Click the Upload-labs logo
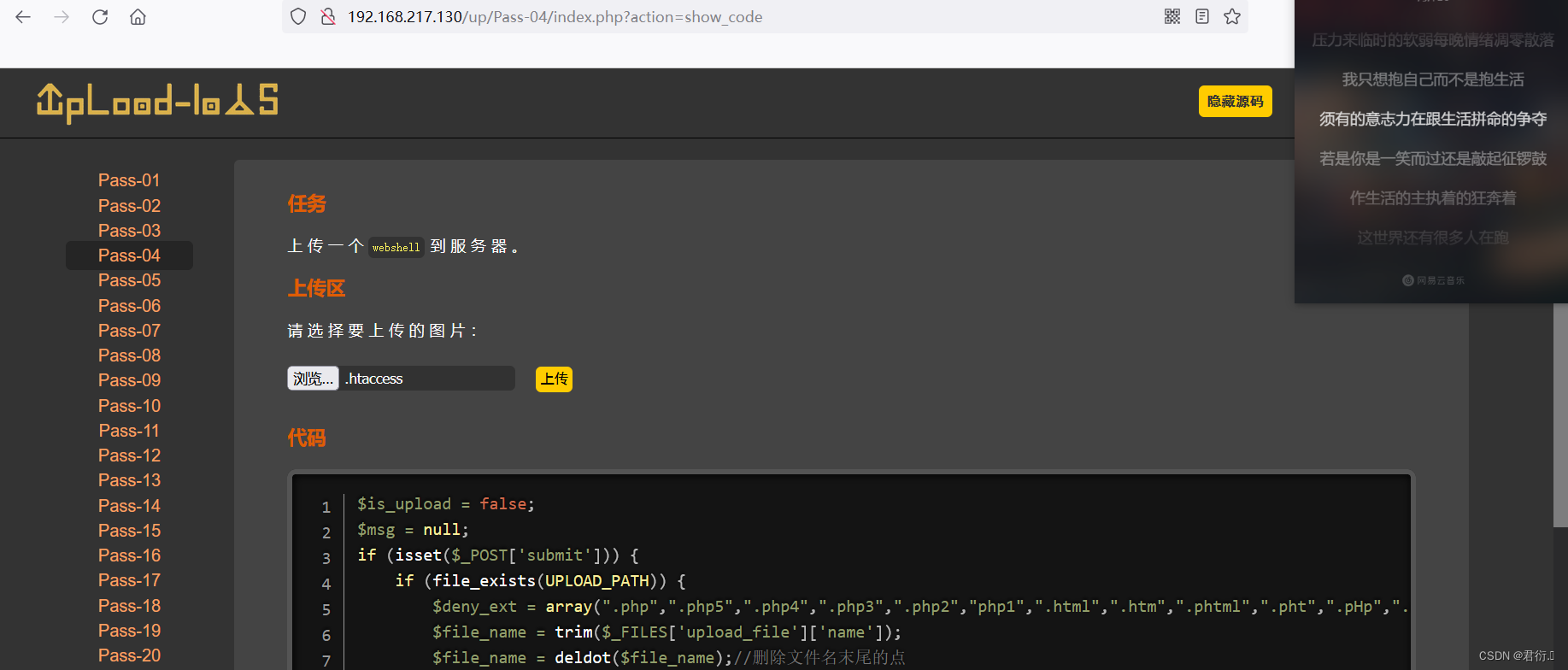 157,103
